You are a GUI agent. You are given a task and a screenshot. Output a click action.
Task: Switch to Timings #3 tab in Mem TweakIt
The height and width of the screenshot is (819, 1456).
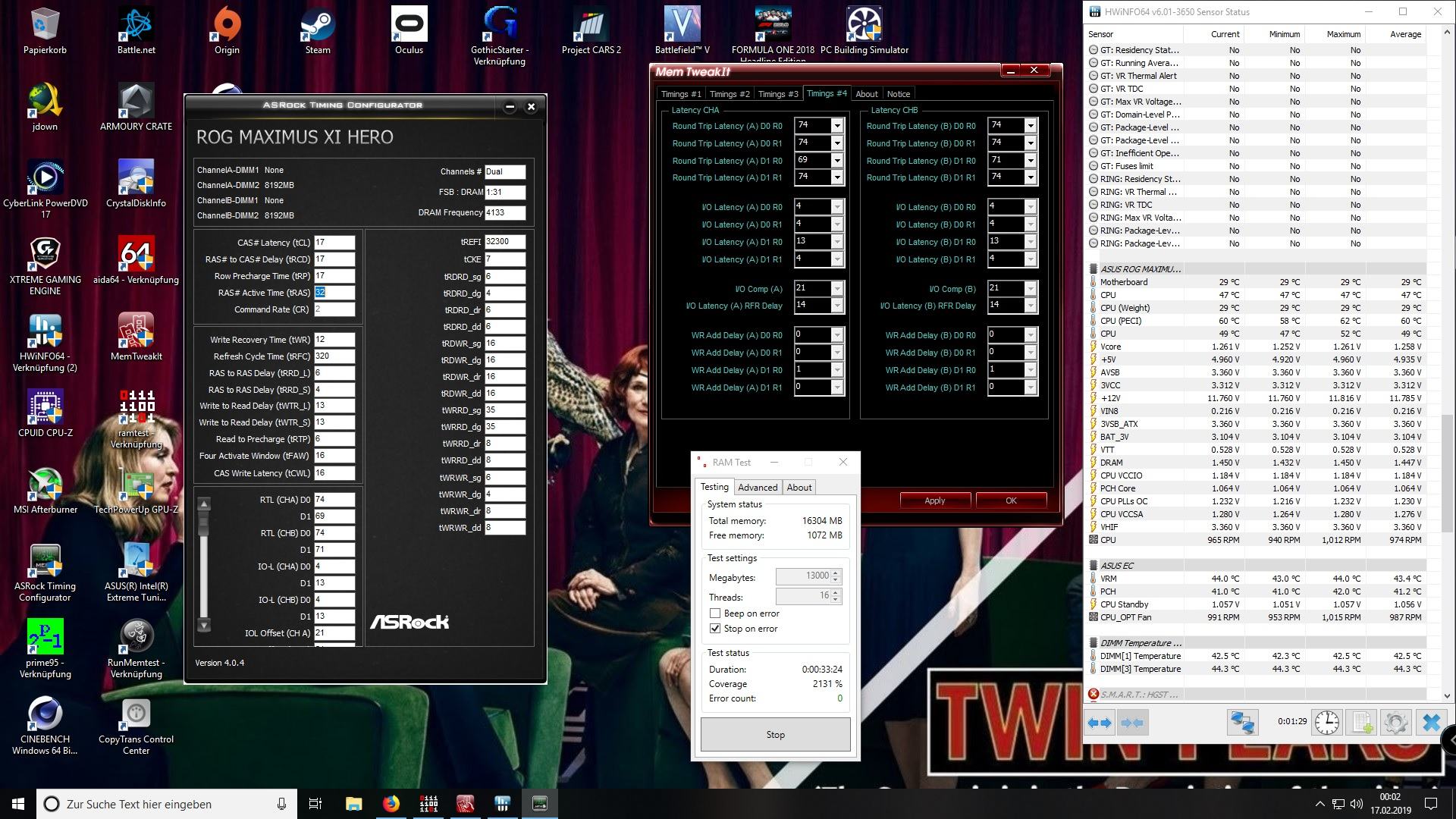point(777,94)
